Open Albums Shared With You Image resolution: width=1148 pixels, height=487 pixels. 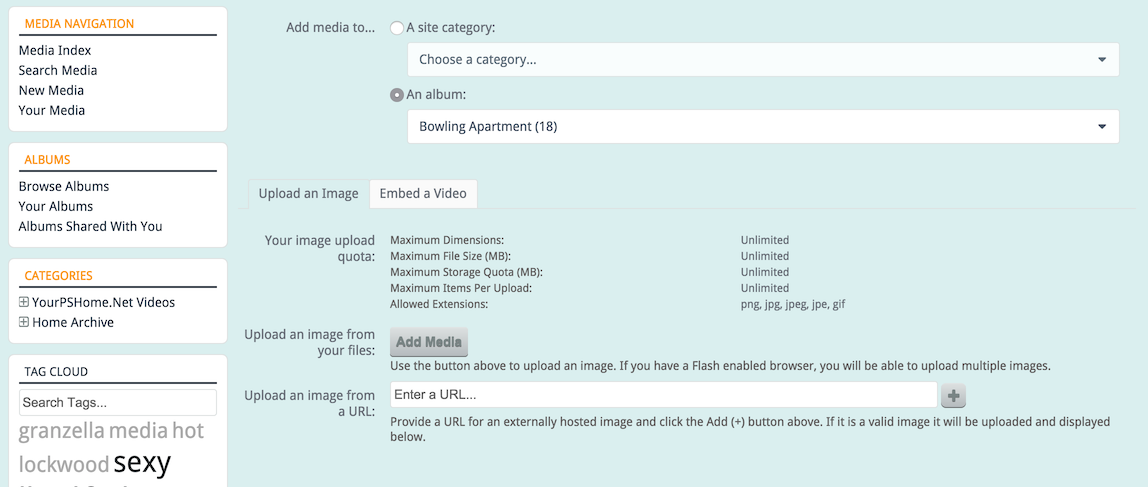click(91, 226)
